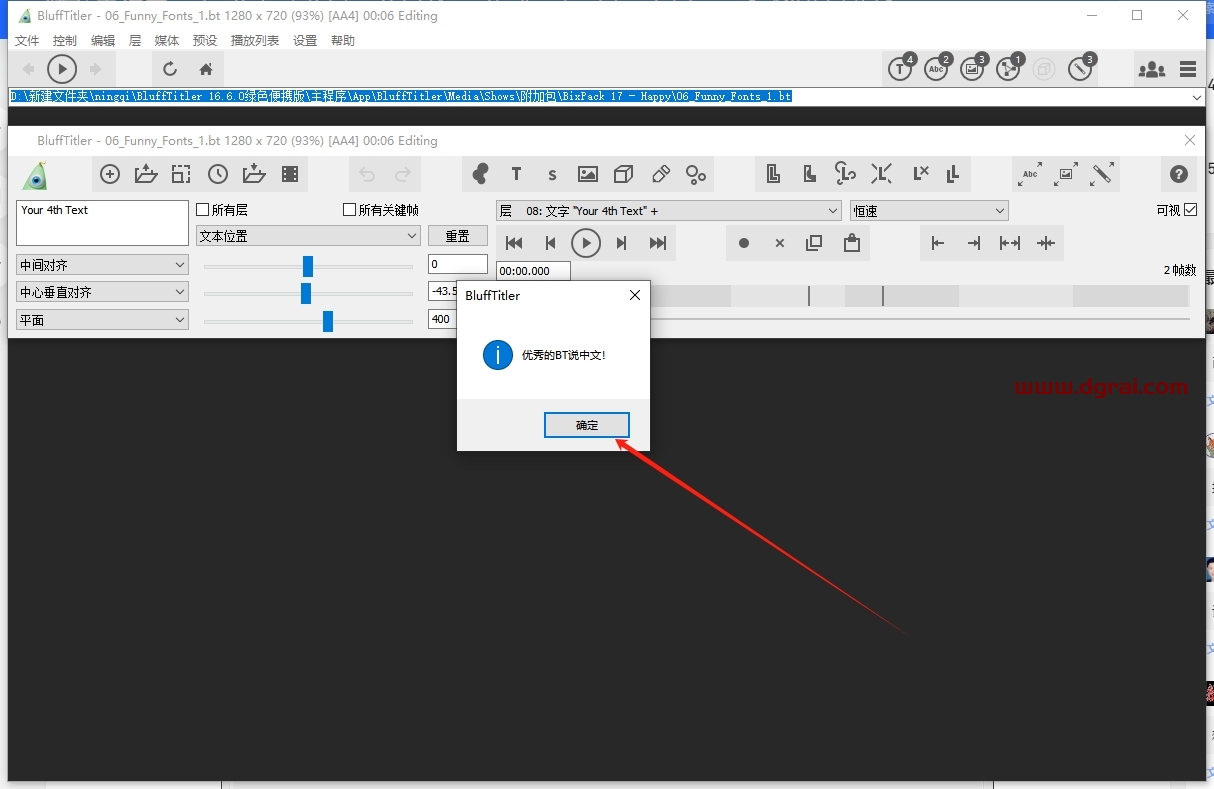Click the delete layer L-with-X icon

point(921,174)
